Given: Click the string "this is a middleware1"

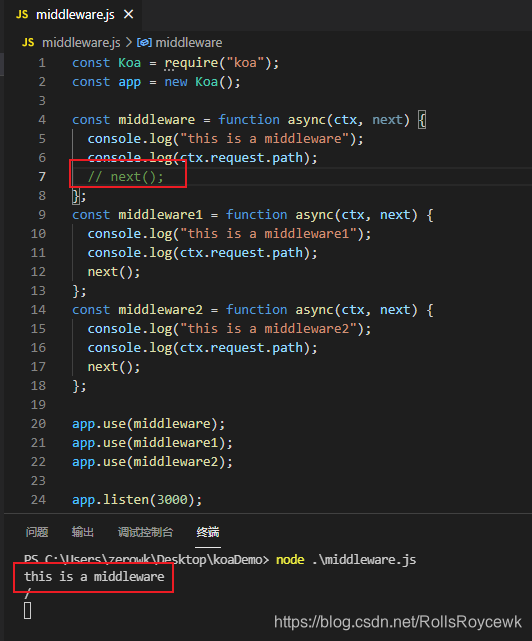Looking at the screenshot, I should [269, 234].
